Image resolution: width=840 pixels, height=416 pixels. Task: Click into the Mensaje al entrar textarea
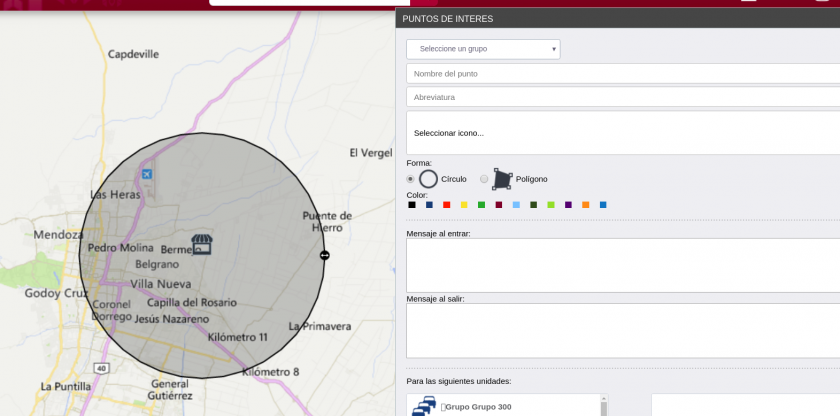pos(623,266)
